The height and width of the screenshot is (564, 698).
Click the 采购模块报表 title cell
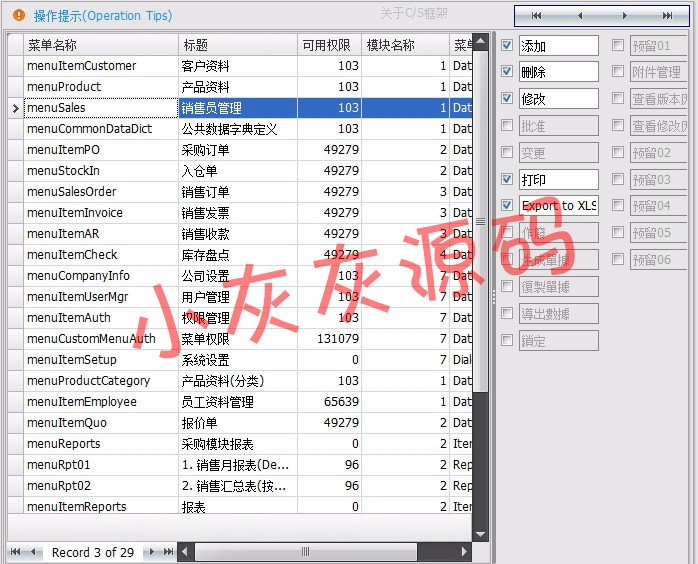238,444
